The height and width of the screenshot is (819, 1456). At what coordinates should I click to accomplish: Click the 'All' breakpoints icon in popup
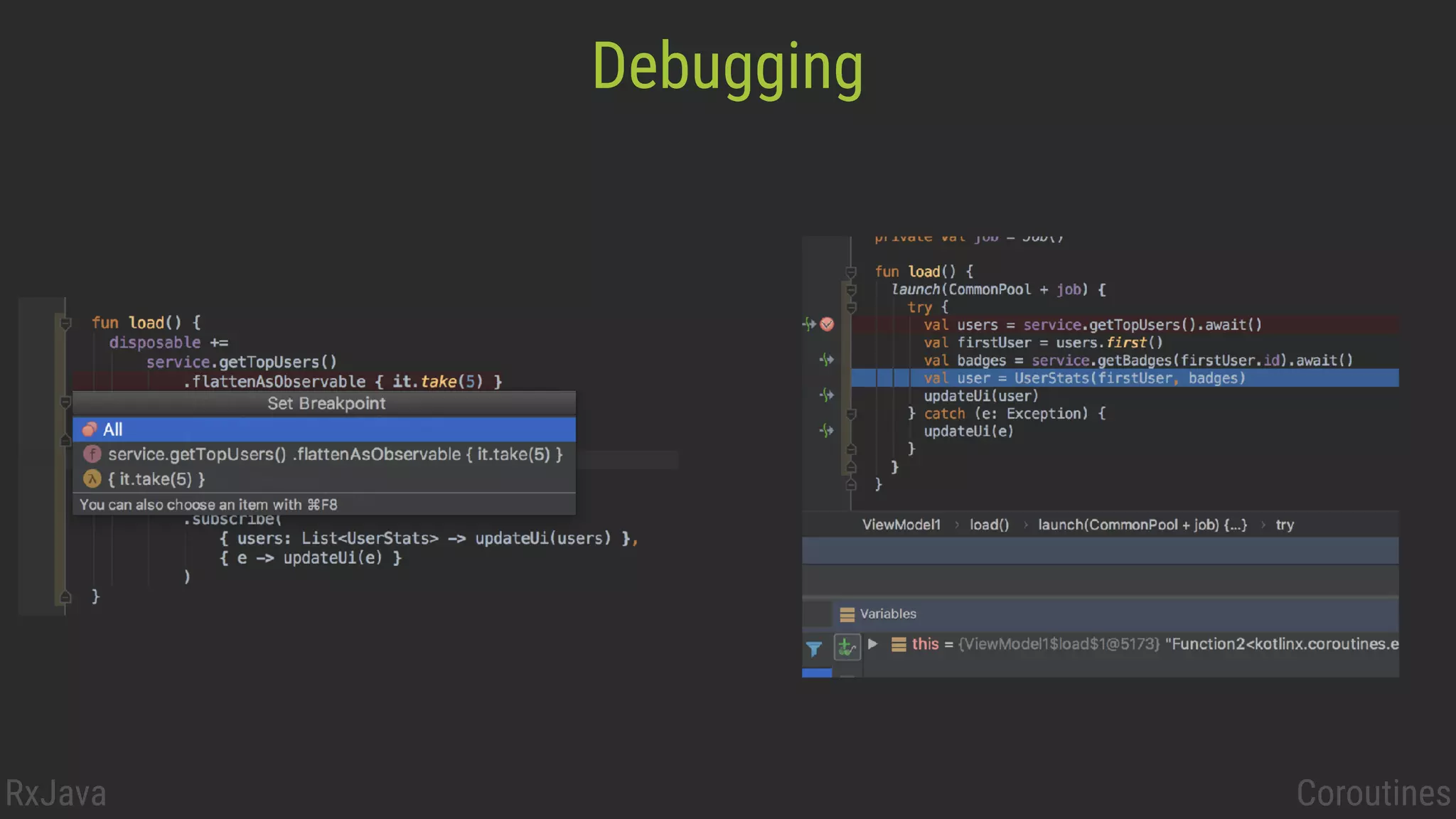pyautogui.click(x=89, y=429)
